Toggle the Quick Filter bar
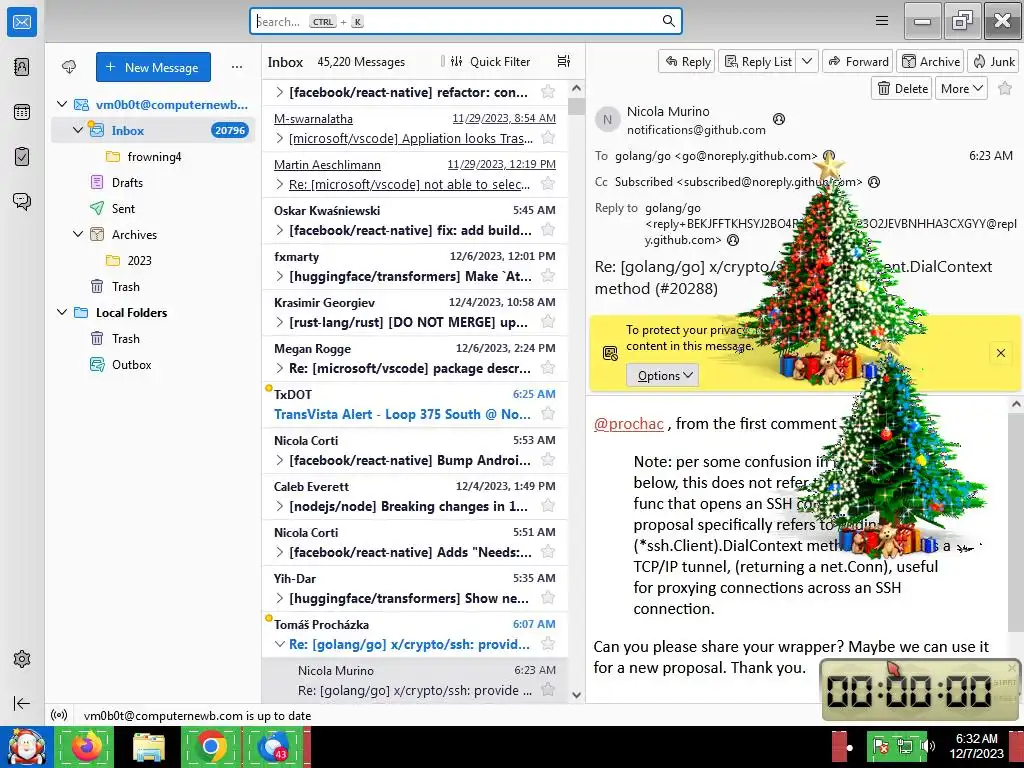The width and height of the screenshot is (1024, 768). [x=490, y=61]
